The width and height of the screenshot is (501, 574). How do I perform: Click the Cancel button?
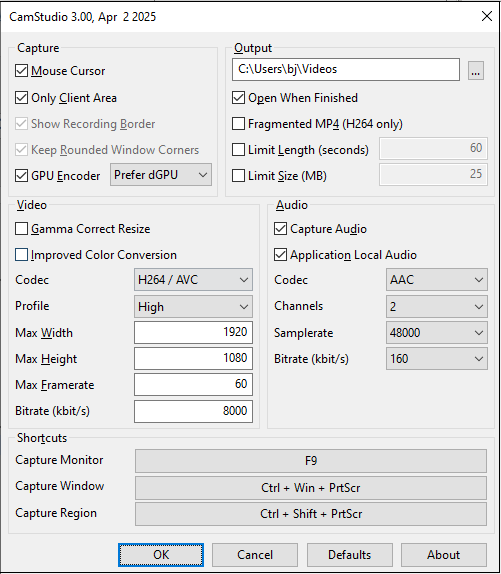pos(255,555)
